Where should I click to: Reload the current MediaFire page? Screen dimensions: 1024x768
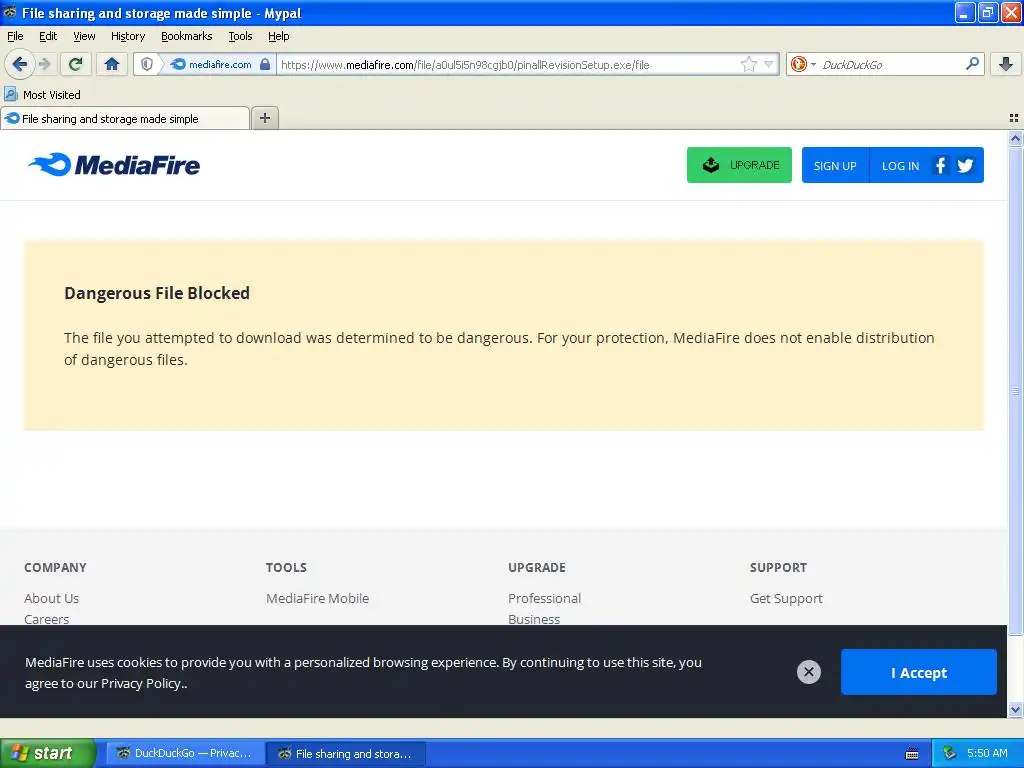click(x=76, y=64)
